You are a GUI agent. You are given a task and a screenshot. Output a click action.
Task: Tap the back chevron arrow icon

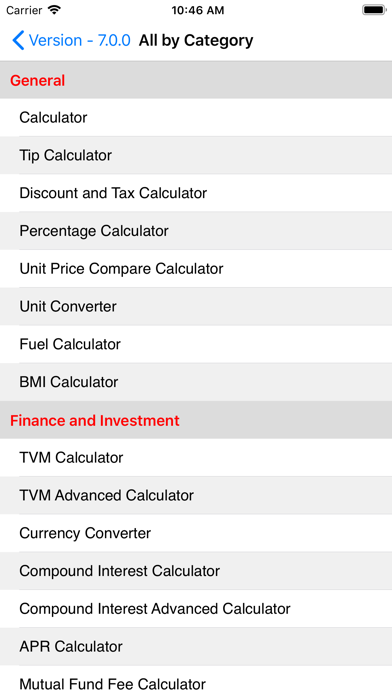click(x=18, y=40)
